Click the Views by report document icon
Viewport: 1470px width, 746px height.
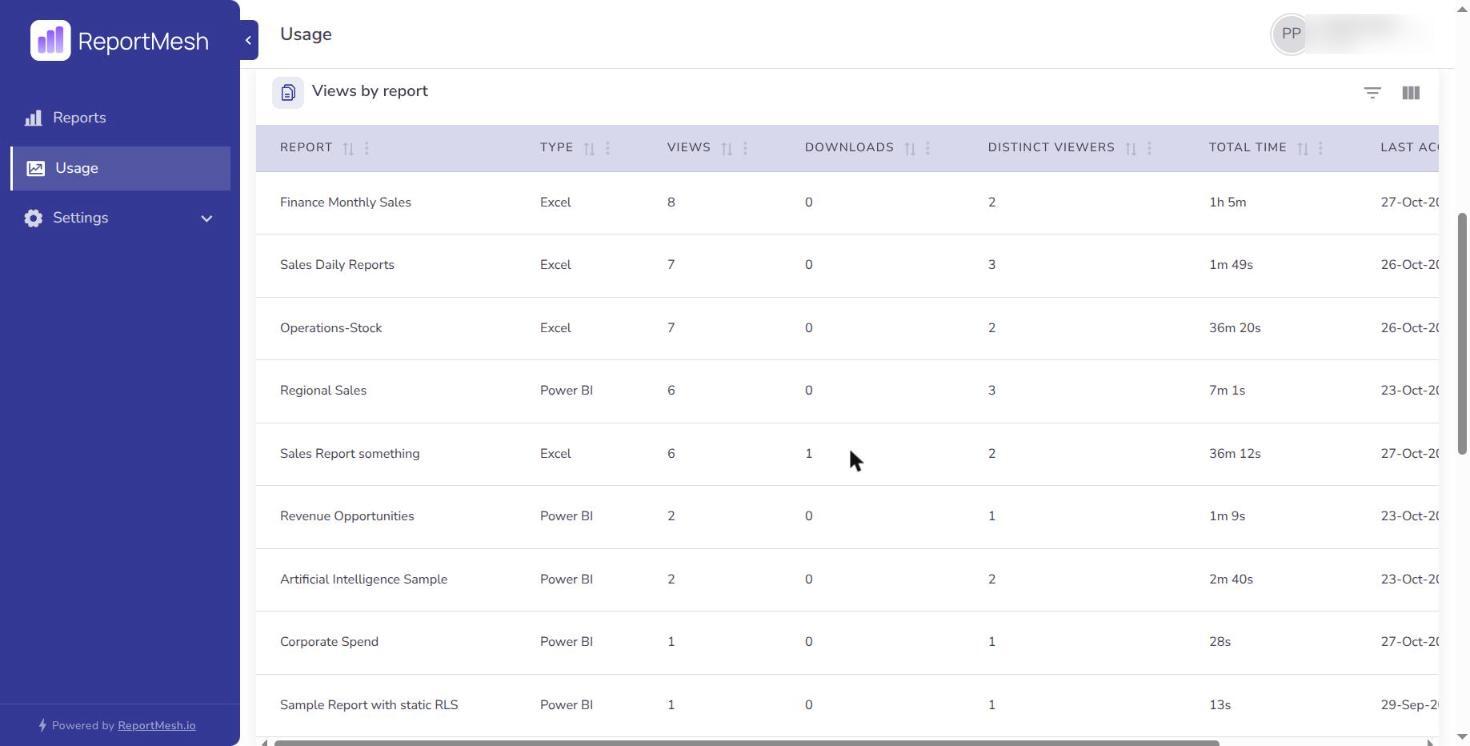click(288, 93)
